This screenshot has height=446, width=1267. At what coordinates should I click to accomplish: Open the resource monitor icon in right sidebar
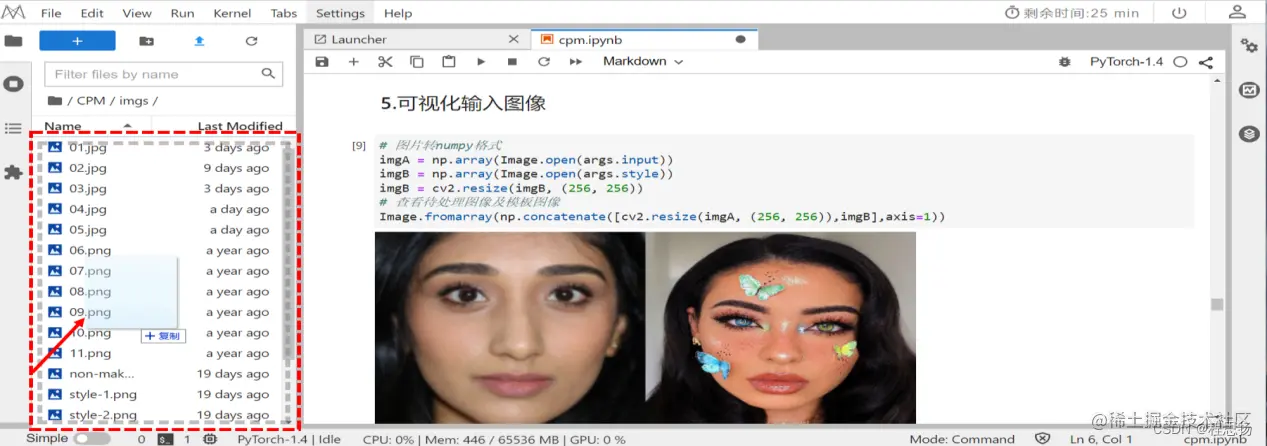(1249, 90)
